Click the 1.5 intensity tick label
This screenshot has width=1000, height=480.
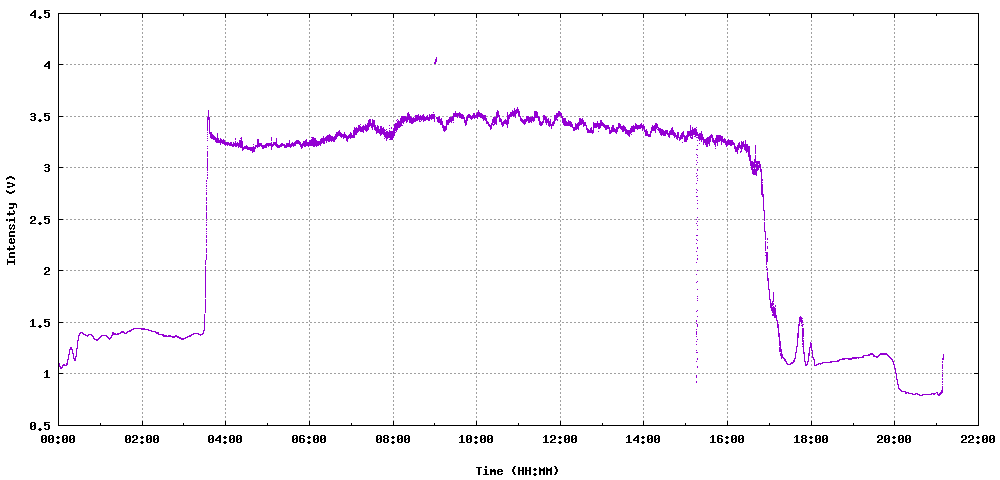(40, 323)
